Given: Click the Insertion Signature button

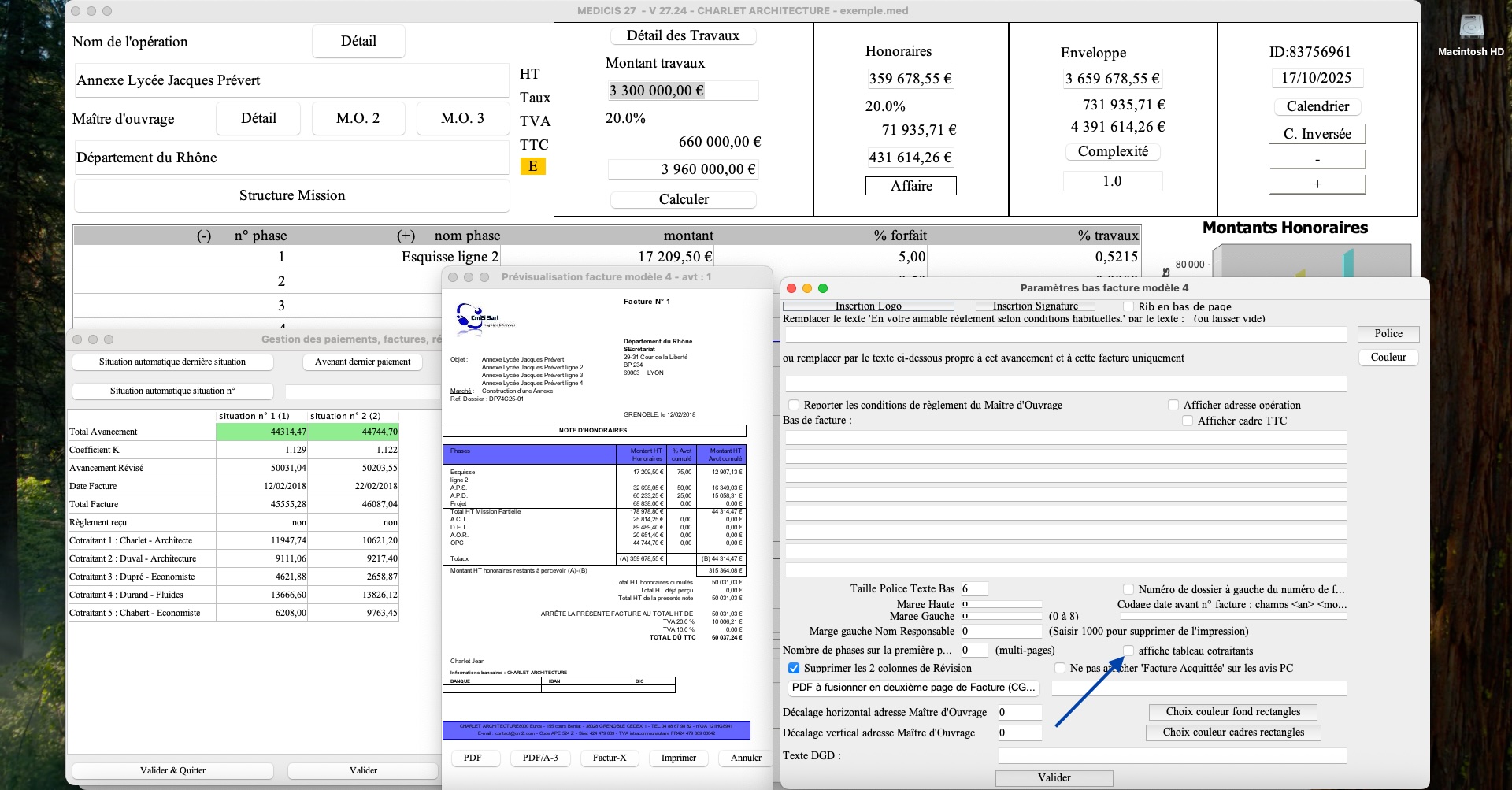Looking at the screenshot, I should point(1035,306).
